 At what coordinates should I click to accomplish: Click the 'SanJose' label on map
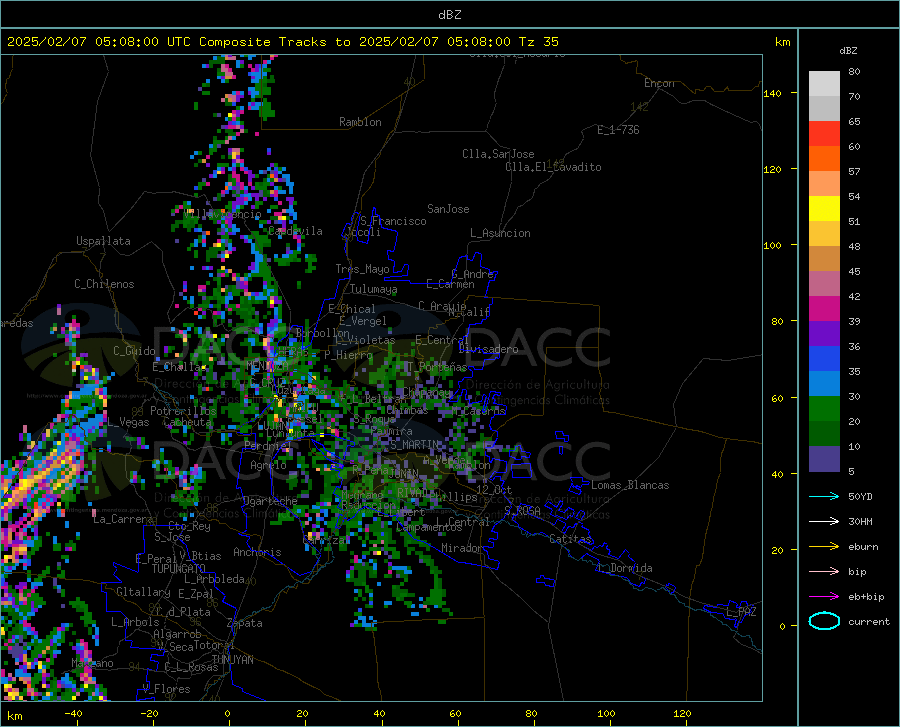448,209
